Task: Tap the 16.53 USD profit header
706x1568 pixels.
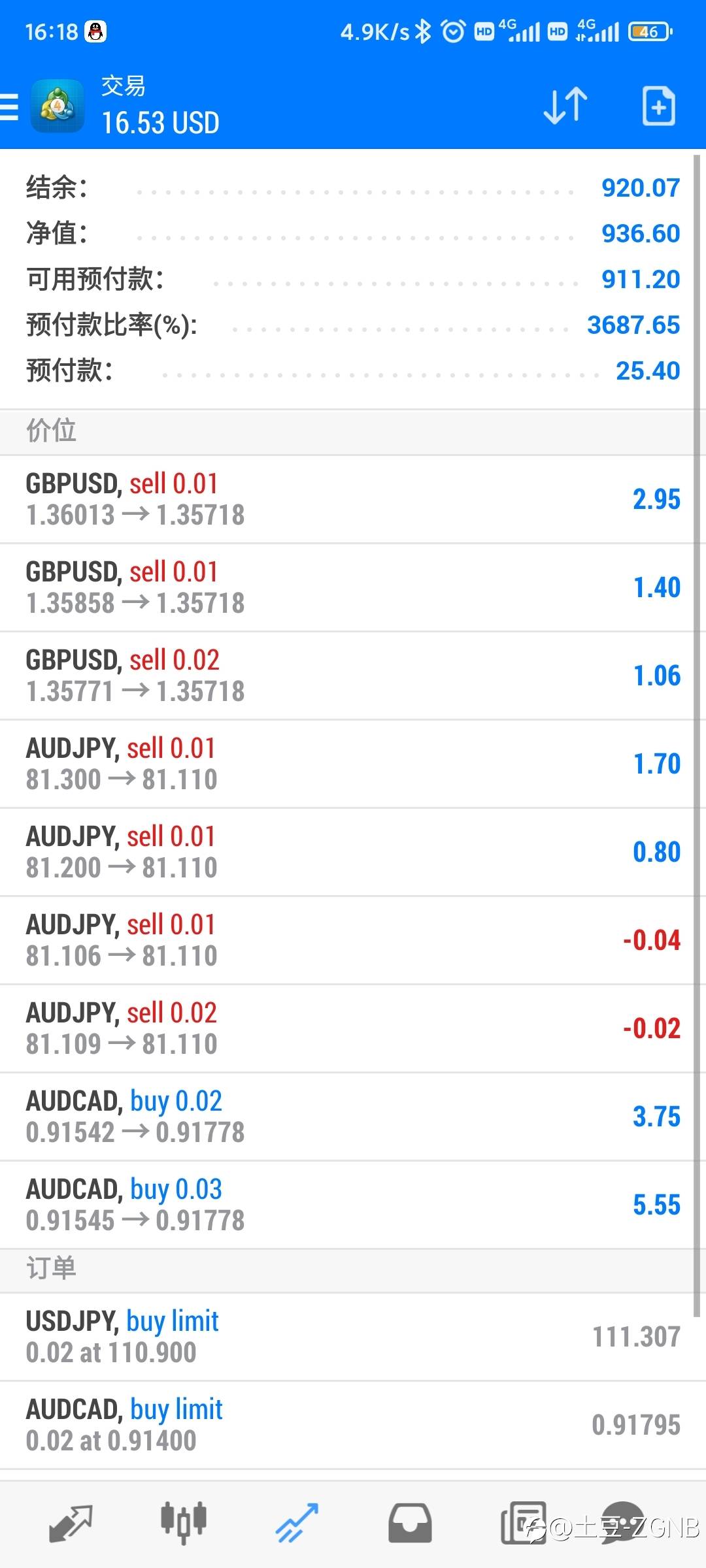Action: pyautogui.click(x=161, y=123)
